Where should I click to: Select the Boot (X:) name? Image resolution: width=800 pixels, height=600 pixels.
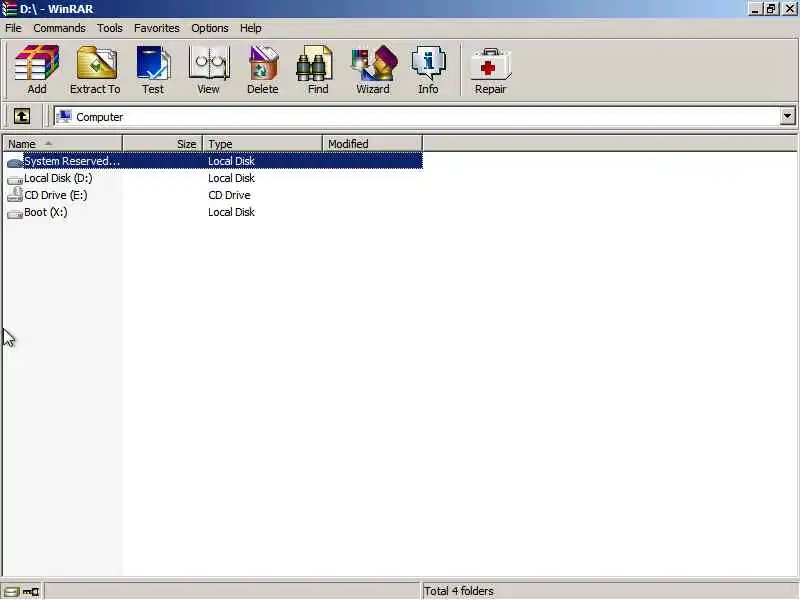tap(45, 212)
